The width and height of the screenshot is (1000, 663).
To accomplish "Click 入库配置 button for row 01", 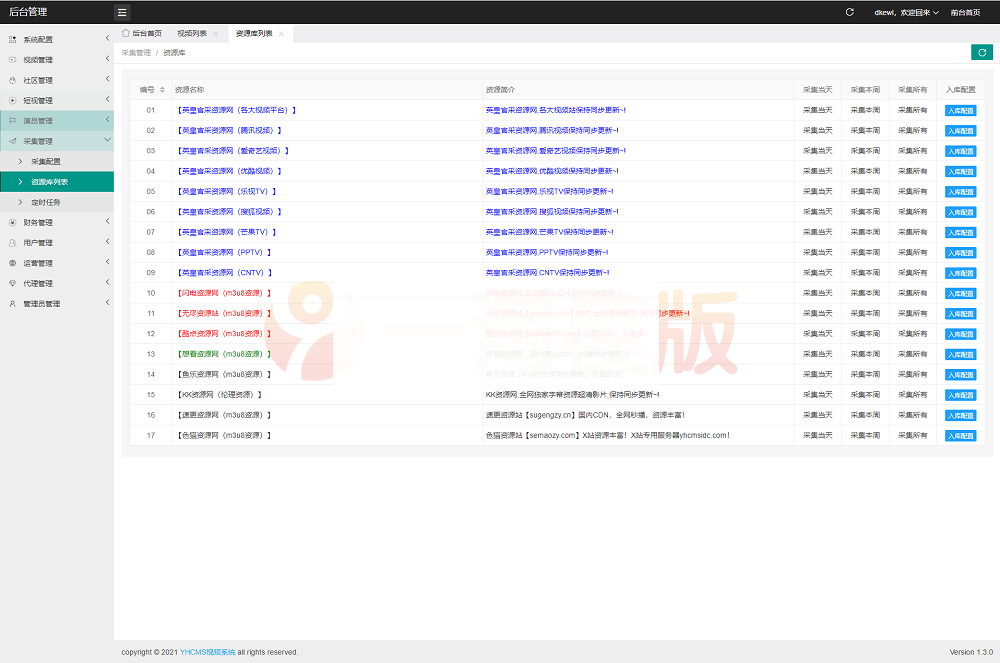I will pos(960,110).
